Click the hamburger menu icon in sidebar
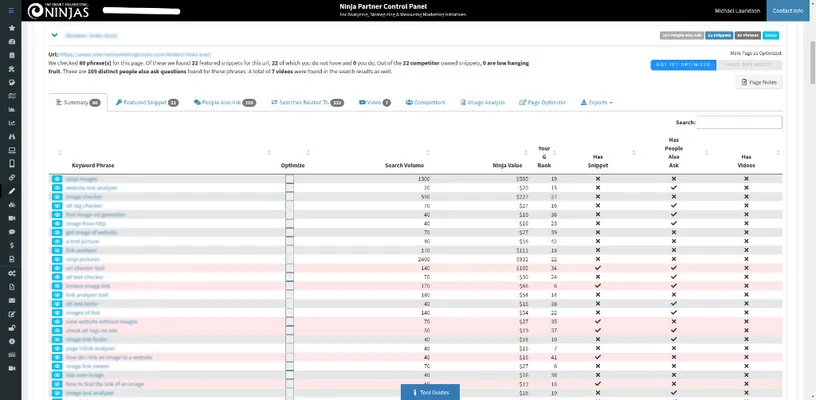The width and height of the screenshot is (816, 400). 11,12
